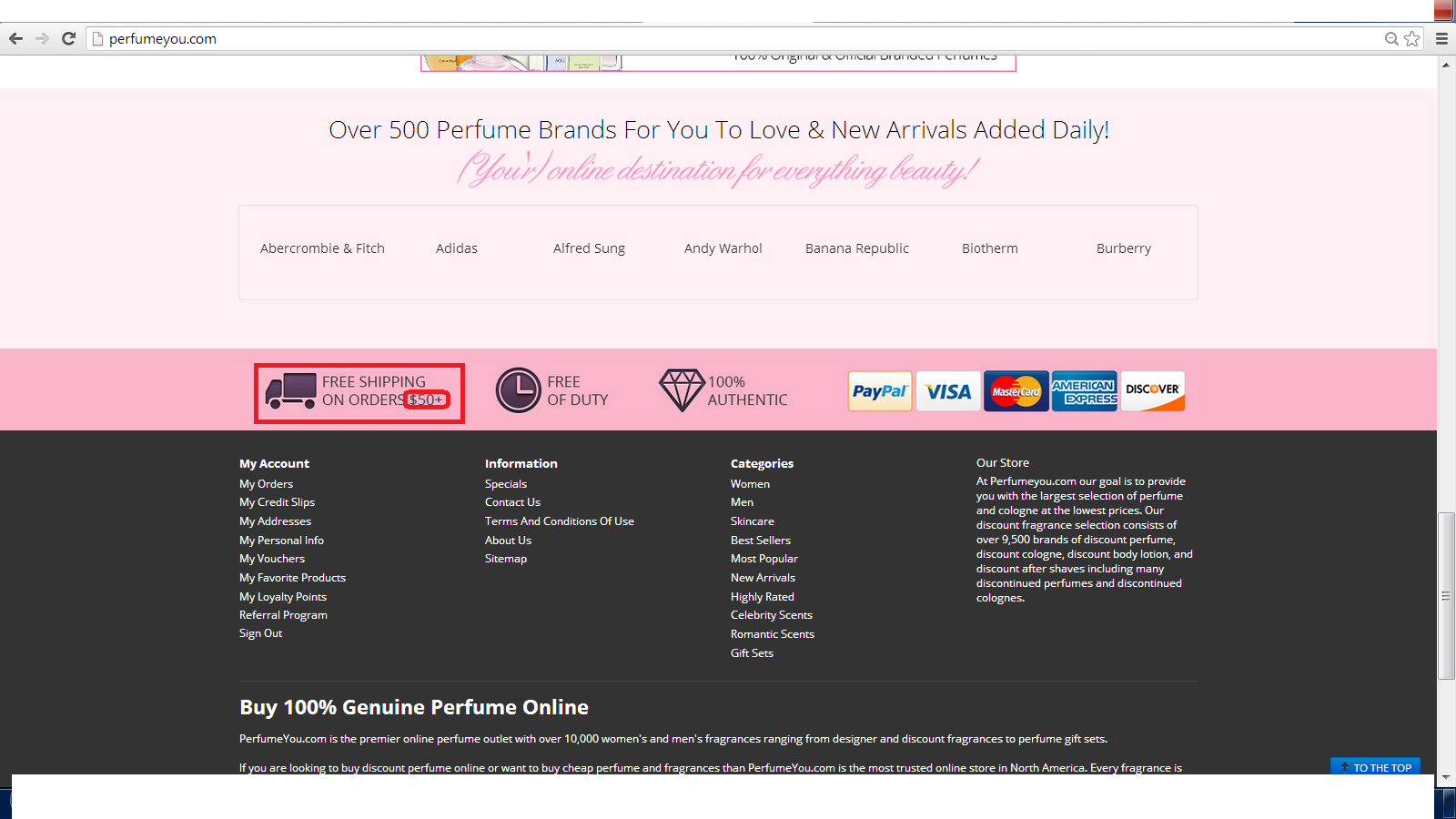Click the Buy 100% Genuine Perfume Online heading
Image resolution: width=1456 pixels, height=819 pixels.
[x=414, y=707]
